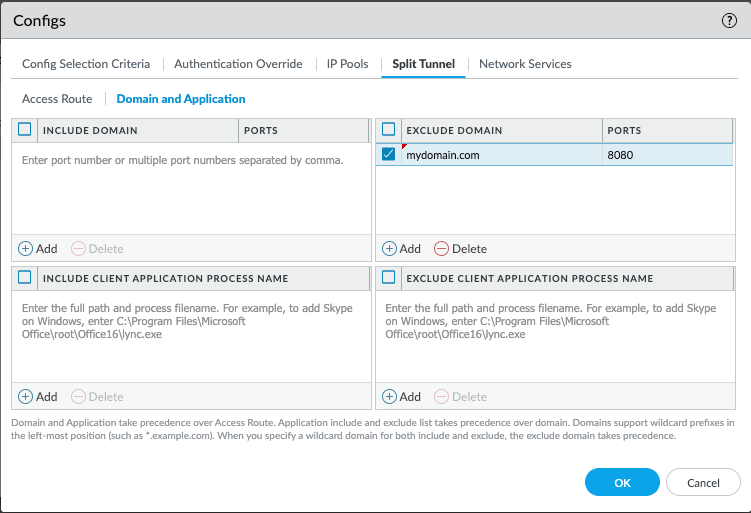Open the Authentication Override tab
Screen dimensions: 751x513
point(238,64)
